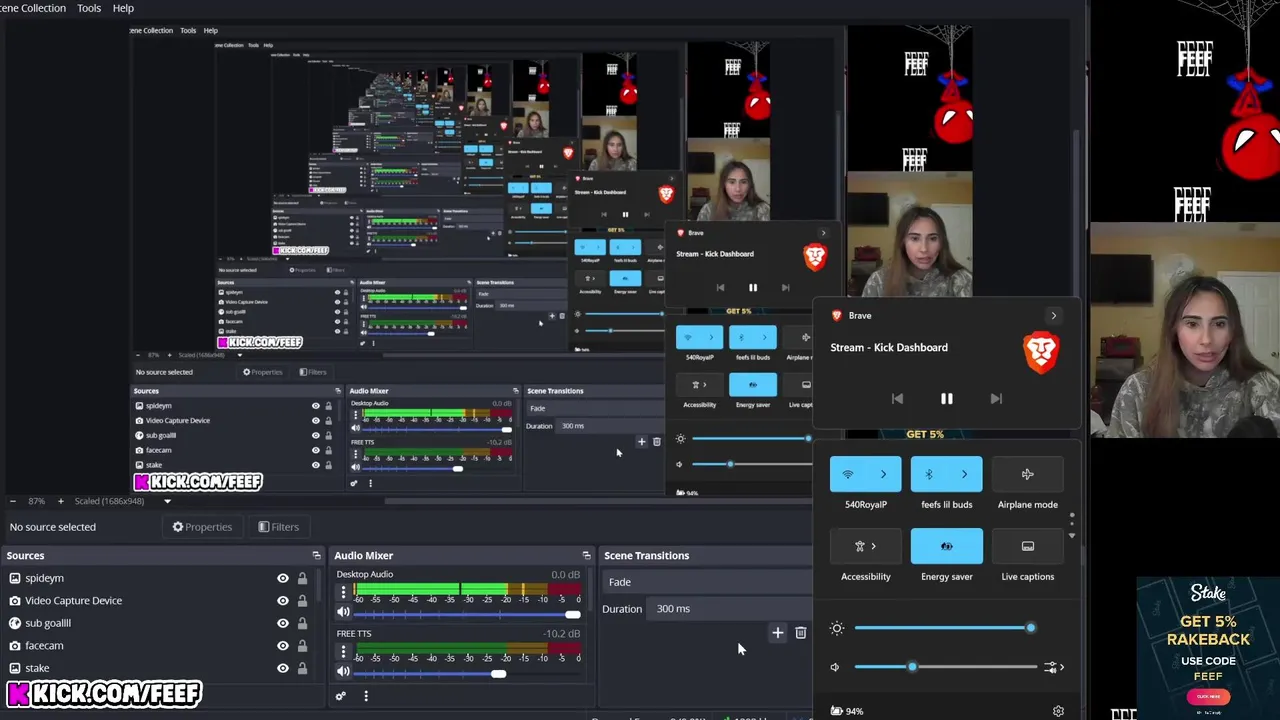
Task: Open the Tools menu
Action: coord(89,8)
